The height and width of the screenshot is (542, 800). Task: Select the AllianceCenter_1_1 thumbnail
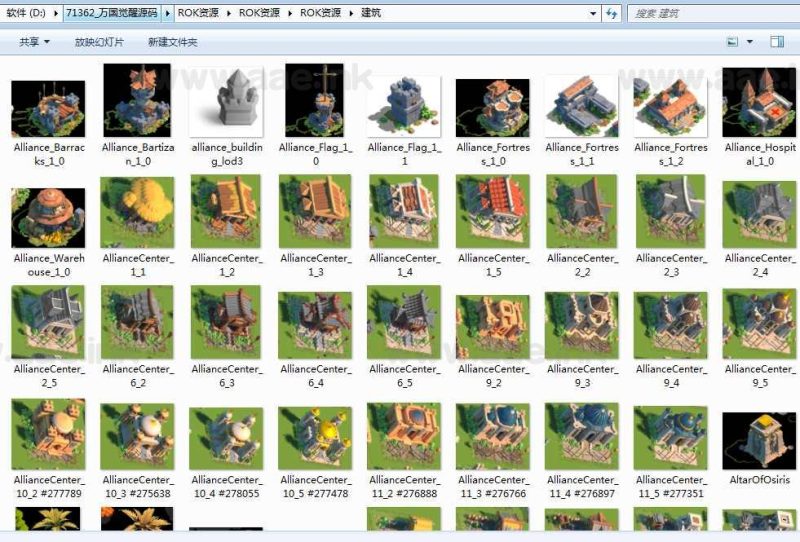tap(137, 213)
